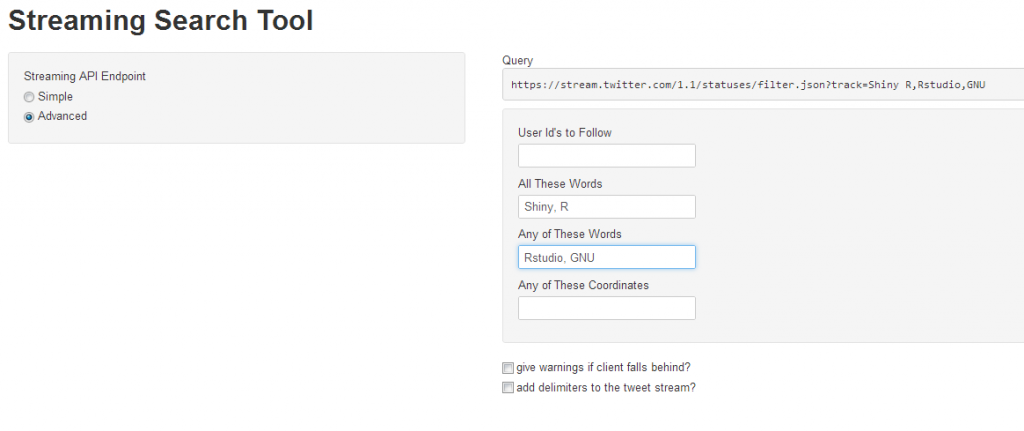Click the "Simple" option label text
This screenshot has width=1024, height=431.
coord(55,97)
